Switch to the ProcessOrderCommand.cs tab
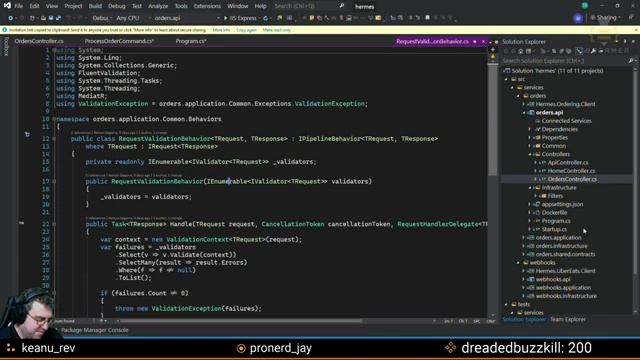 point(119,41)
